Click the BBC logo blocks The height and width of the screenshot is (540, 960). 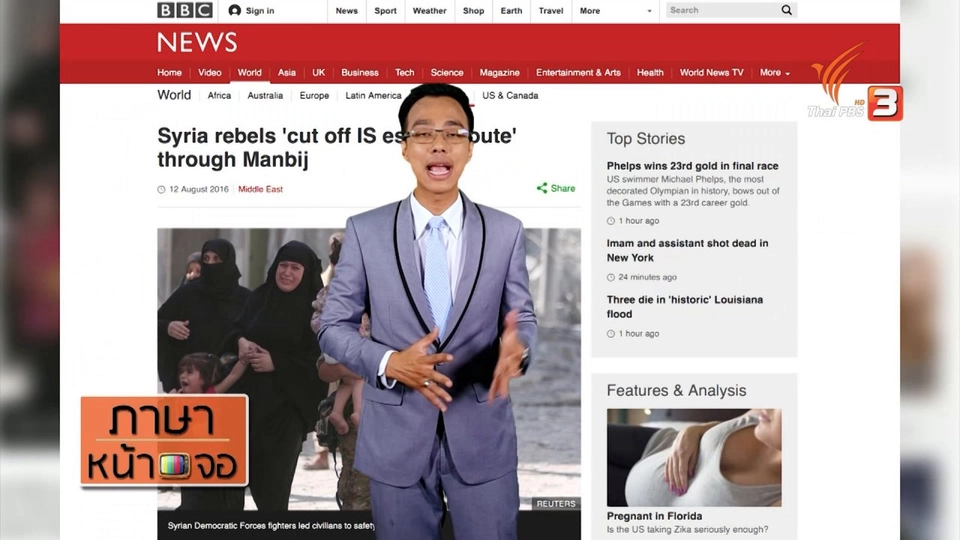pos(185,10)
